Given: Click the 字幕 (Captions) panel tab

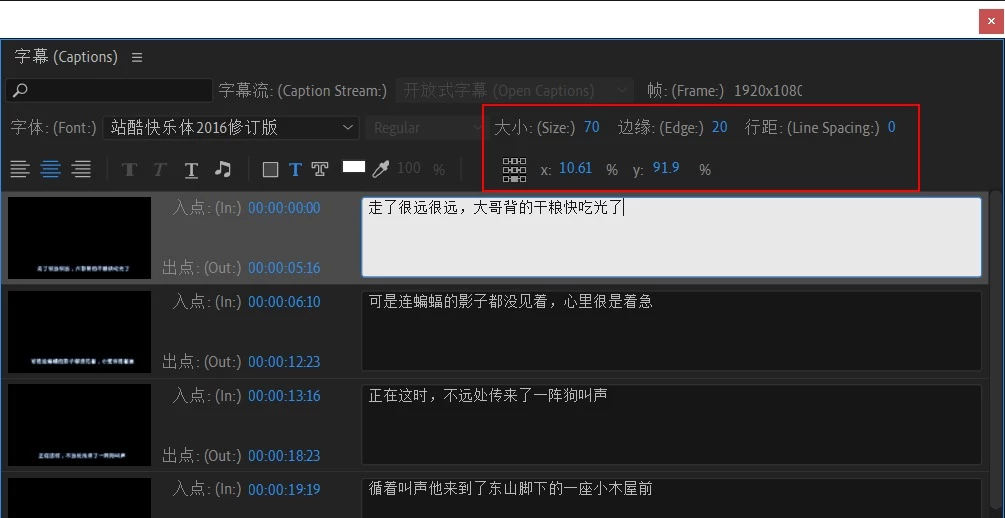Looking at the screenshot, I should 66,57.
